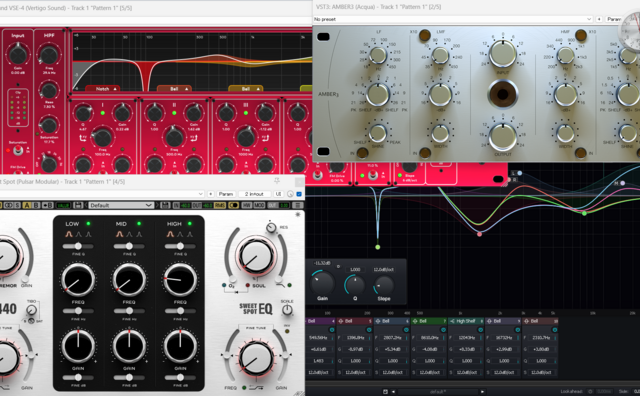Click the MID band FINE Hz slider

pos(129,311)
